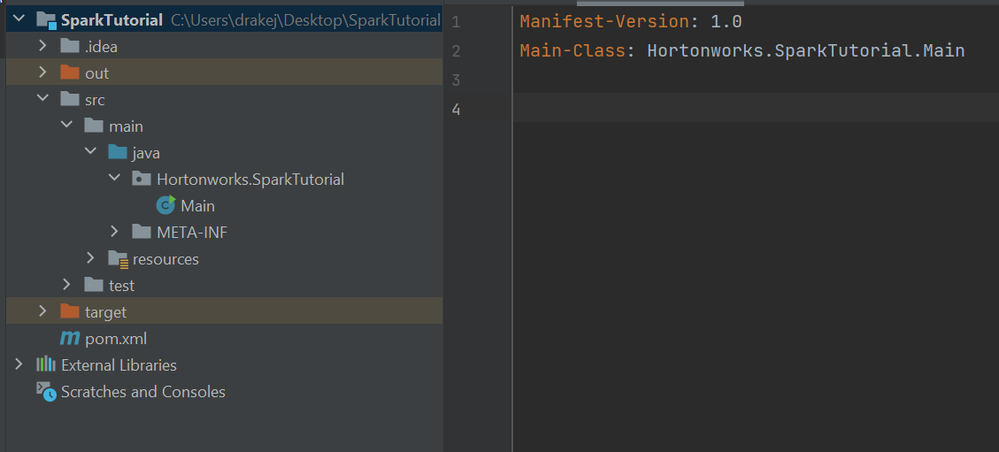Expand the target folder chevron

pos(43,311)
